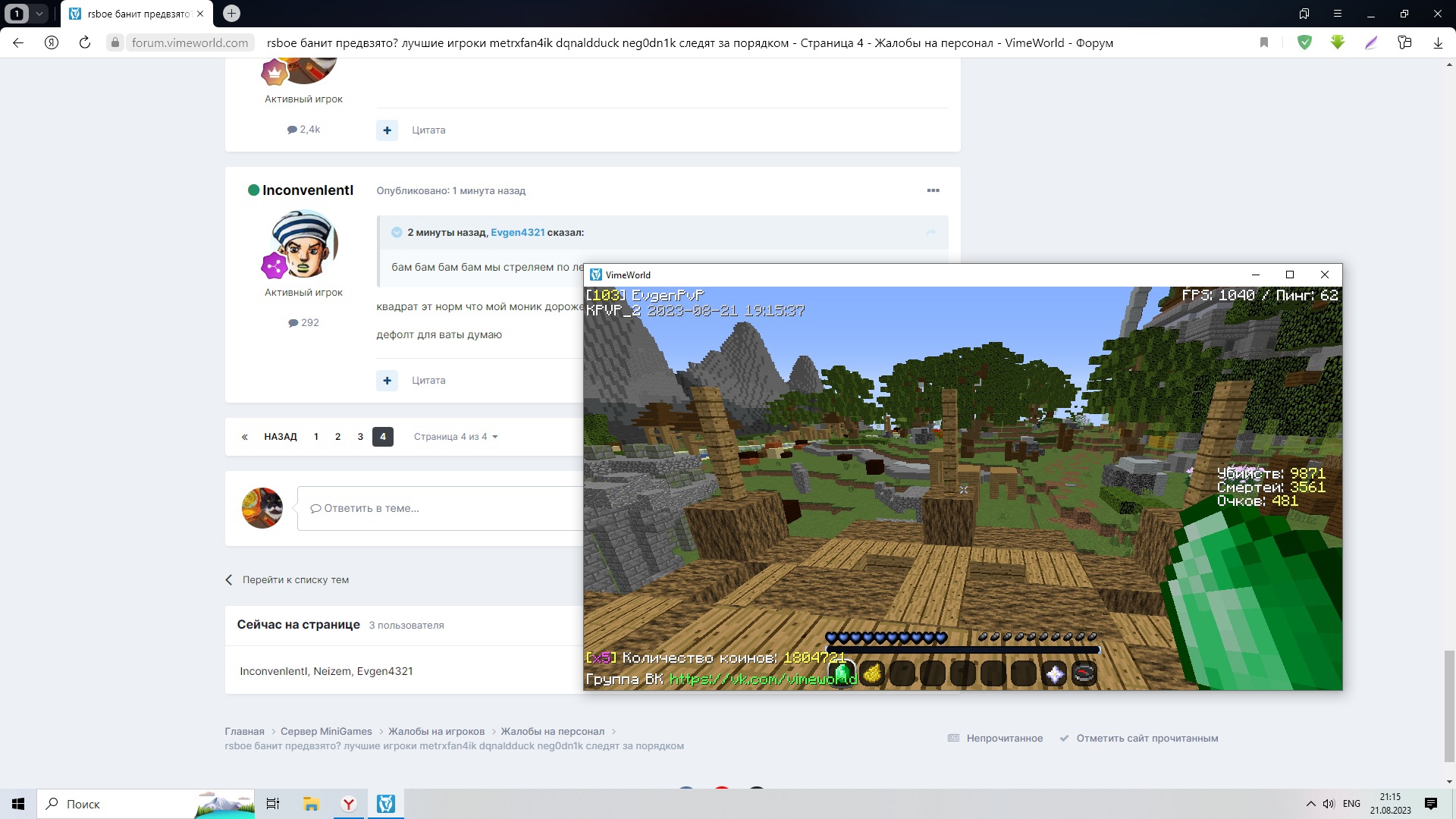
Task: Go to page 2 of the thread
Action: [338, 437]
